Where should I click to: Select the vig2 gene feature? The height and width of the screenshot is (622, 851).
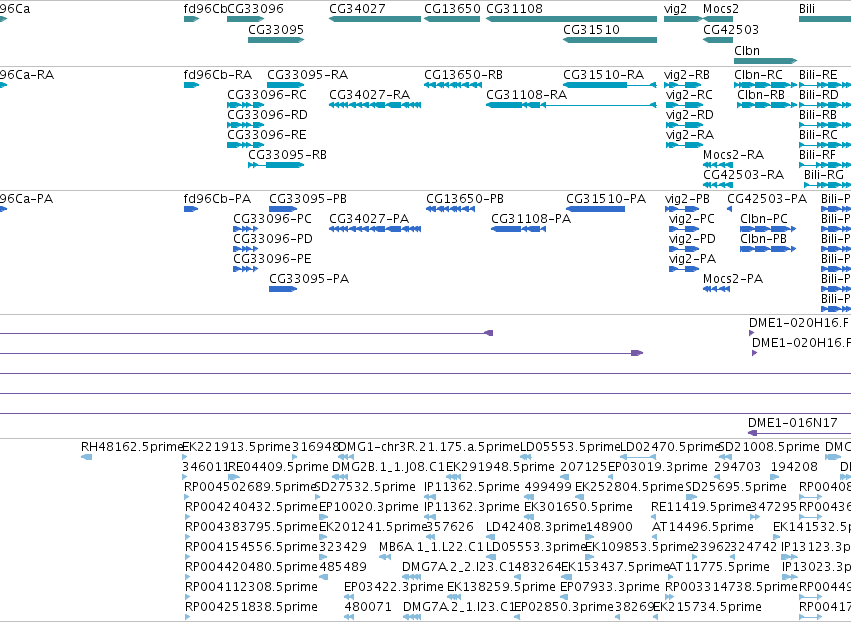click(683, 19)
